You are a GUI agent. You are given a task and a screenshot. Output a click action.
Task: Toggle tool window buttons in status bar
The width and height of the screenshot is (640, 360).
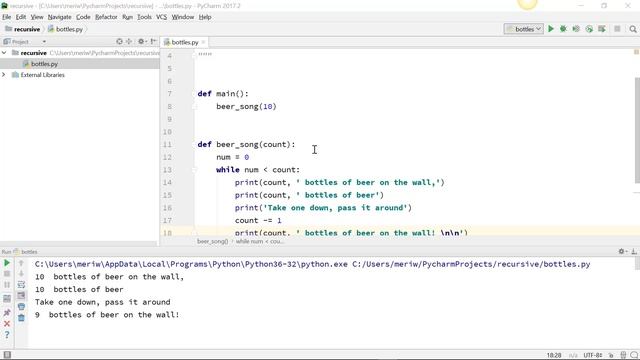(7, 355)
